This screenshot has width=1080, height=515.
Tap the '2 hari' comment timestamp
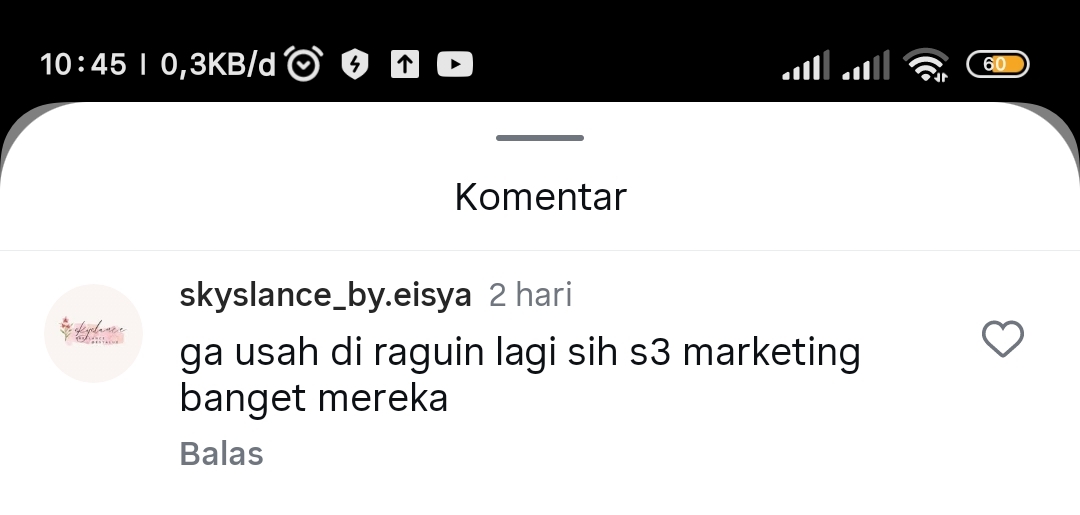[x=530, y=295]
